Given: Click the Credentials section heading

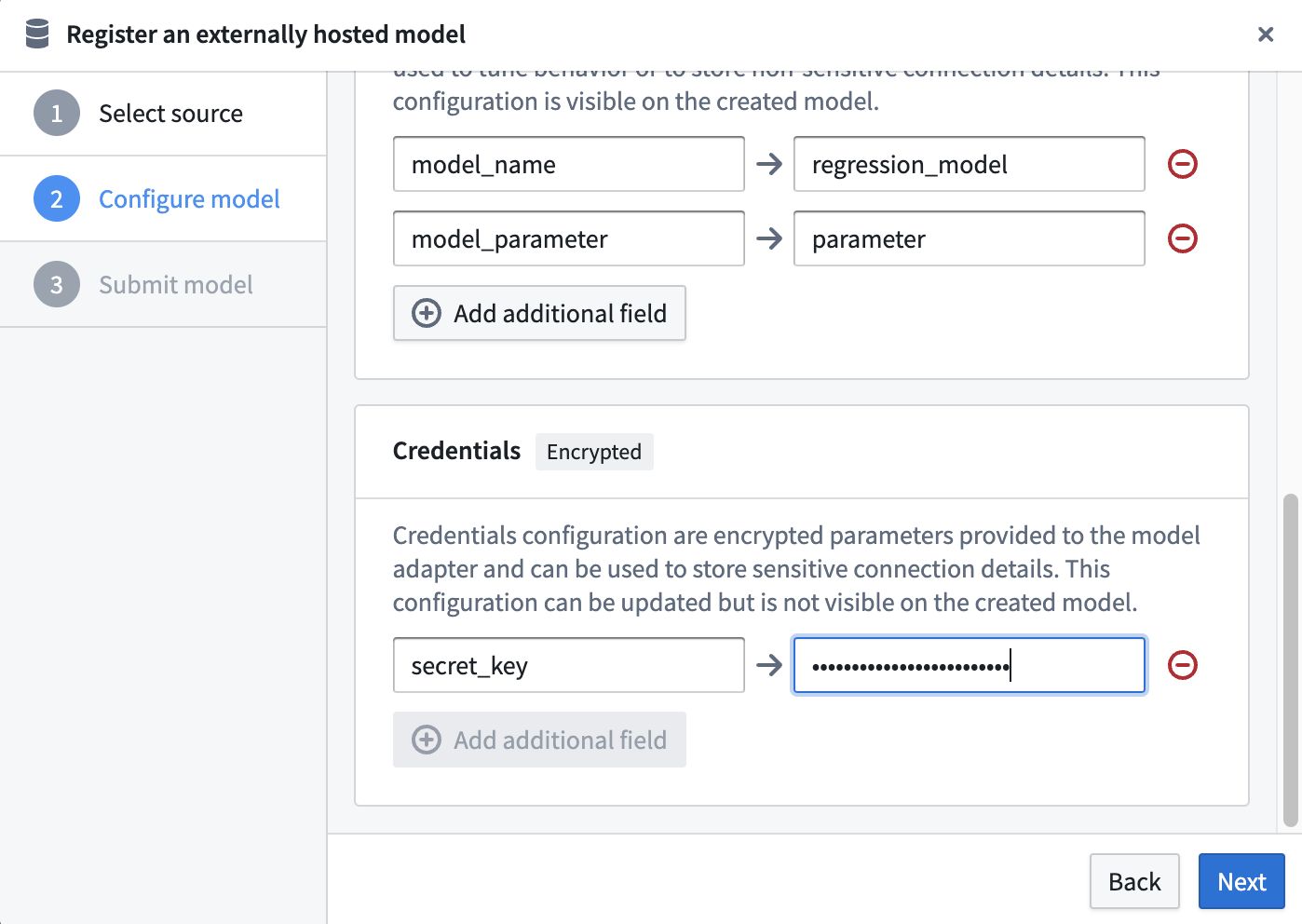Looking at the screenshot, I should (456, 451).
